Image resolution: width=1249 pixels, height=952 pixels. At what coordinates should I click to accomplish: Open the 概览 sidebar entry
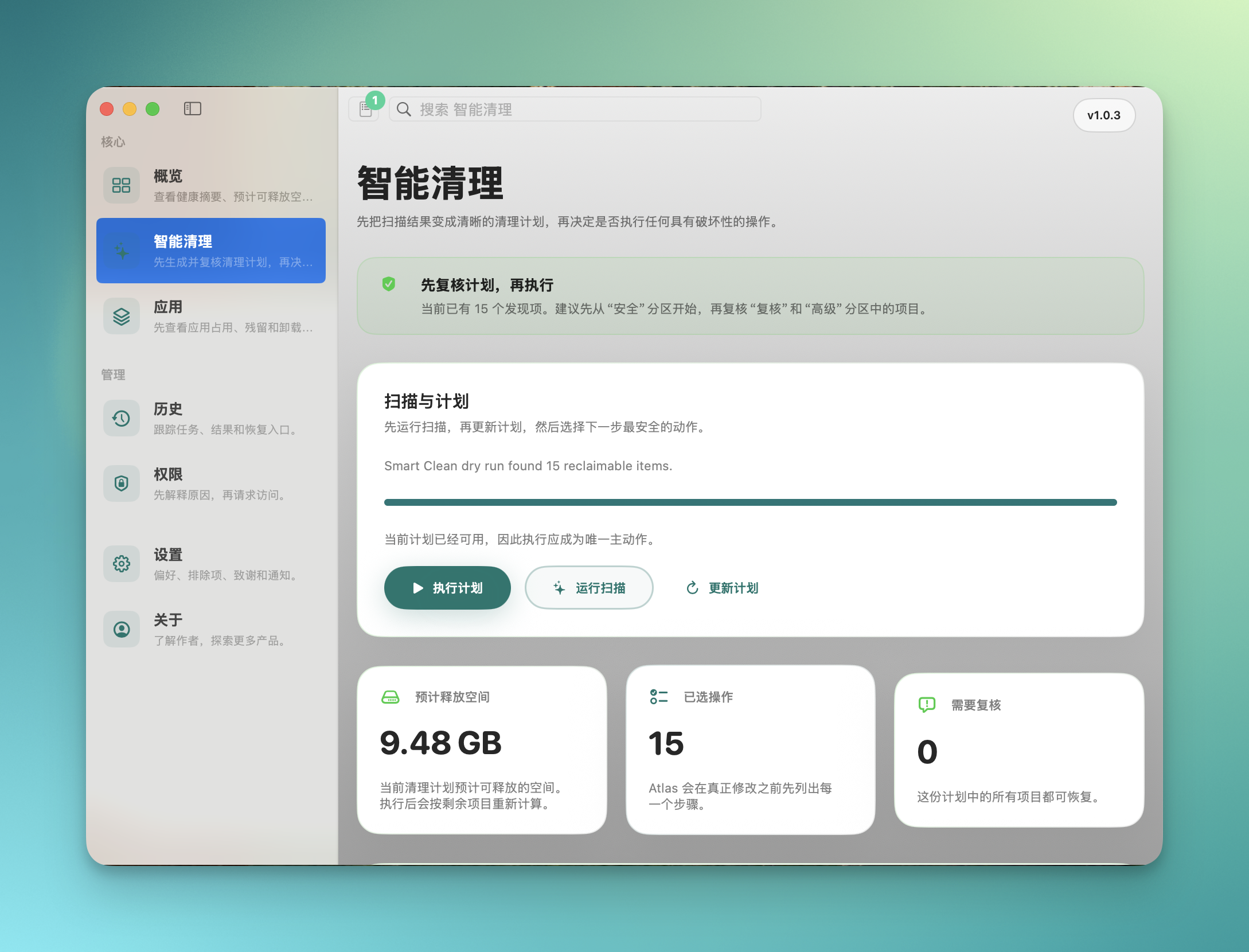click(x=211, y=185)
